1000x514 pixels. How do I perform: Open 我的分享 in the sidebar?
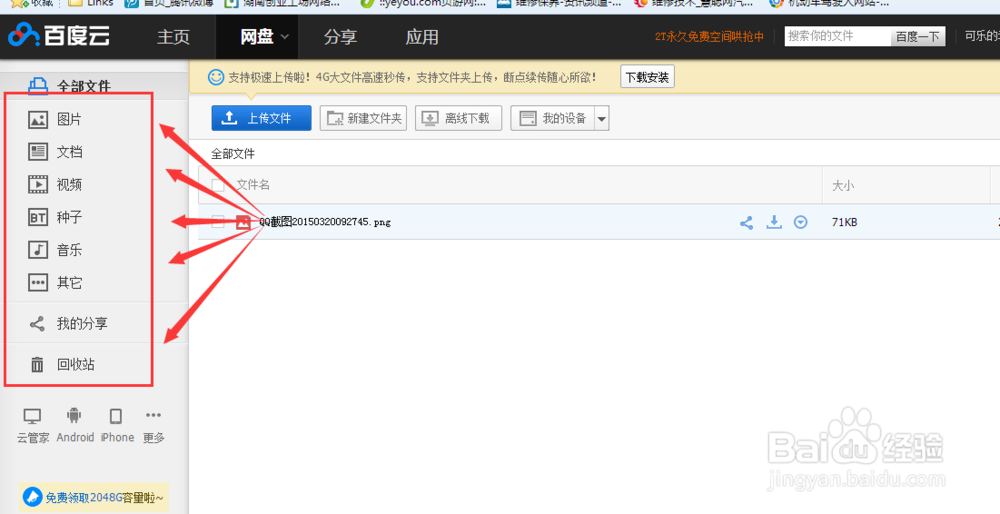82,323
